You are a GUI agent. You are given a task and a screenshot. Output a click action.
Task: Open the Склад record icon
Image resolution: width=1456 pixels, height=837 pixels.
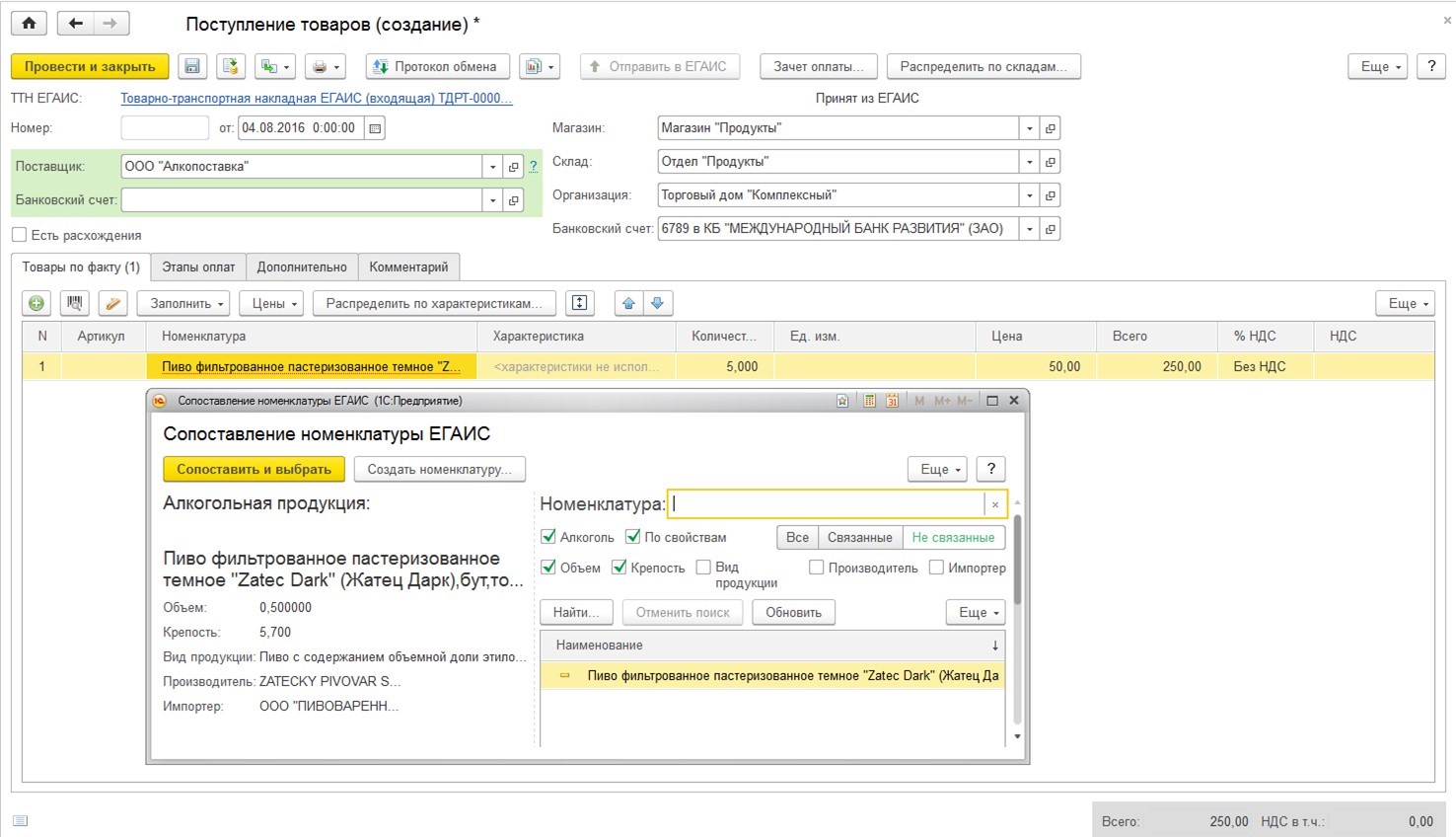click(x=1050, y=162)
